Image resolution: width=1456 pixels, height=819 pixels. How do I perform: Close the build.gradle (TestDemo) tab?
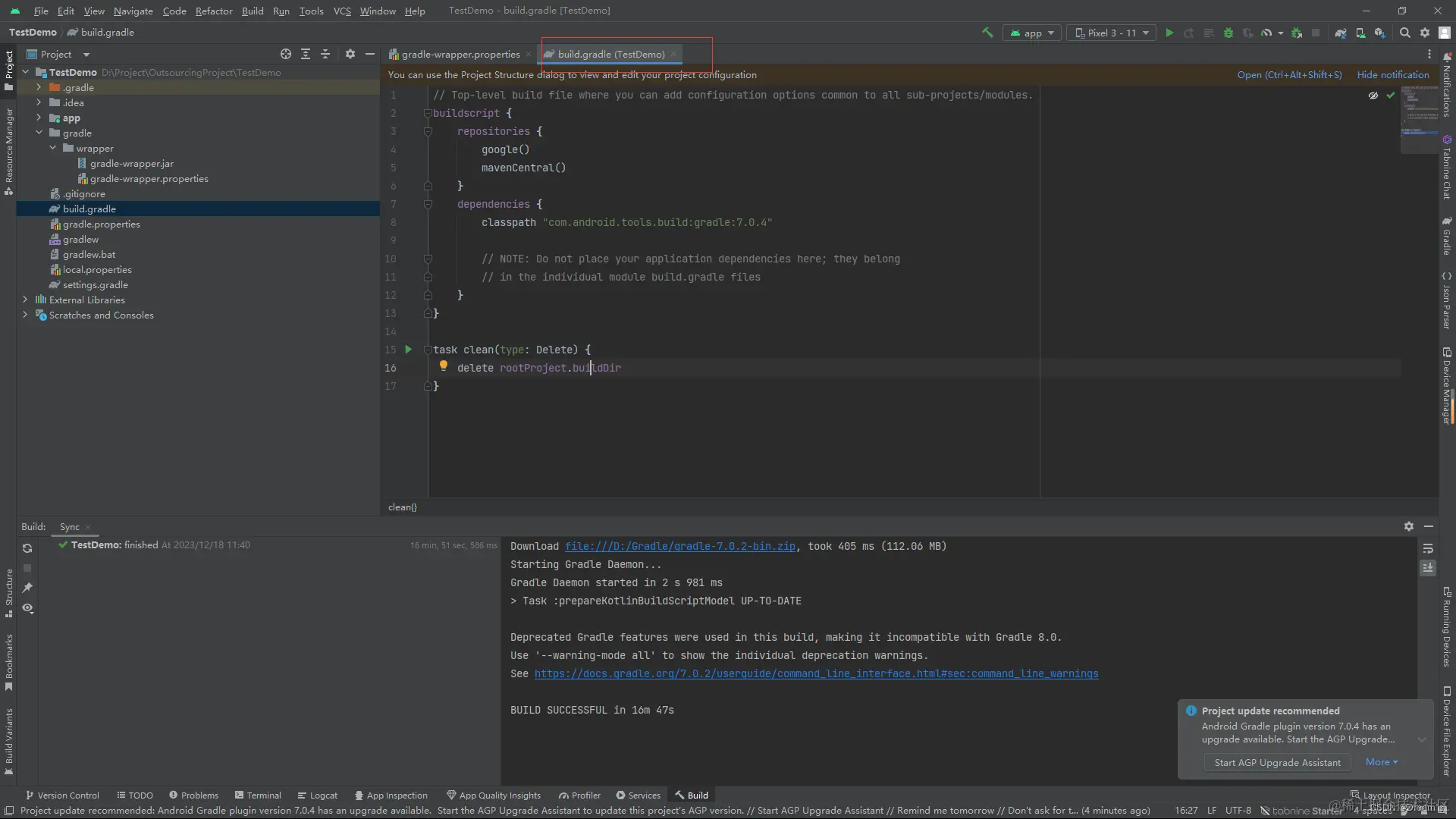pyautogui.click(x=673, y=54)
